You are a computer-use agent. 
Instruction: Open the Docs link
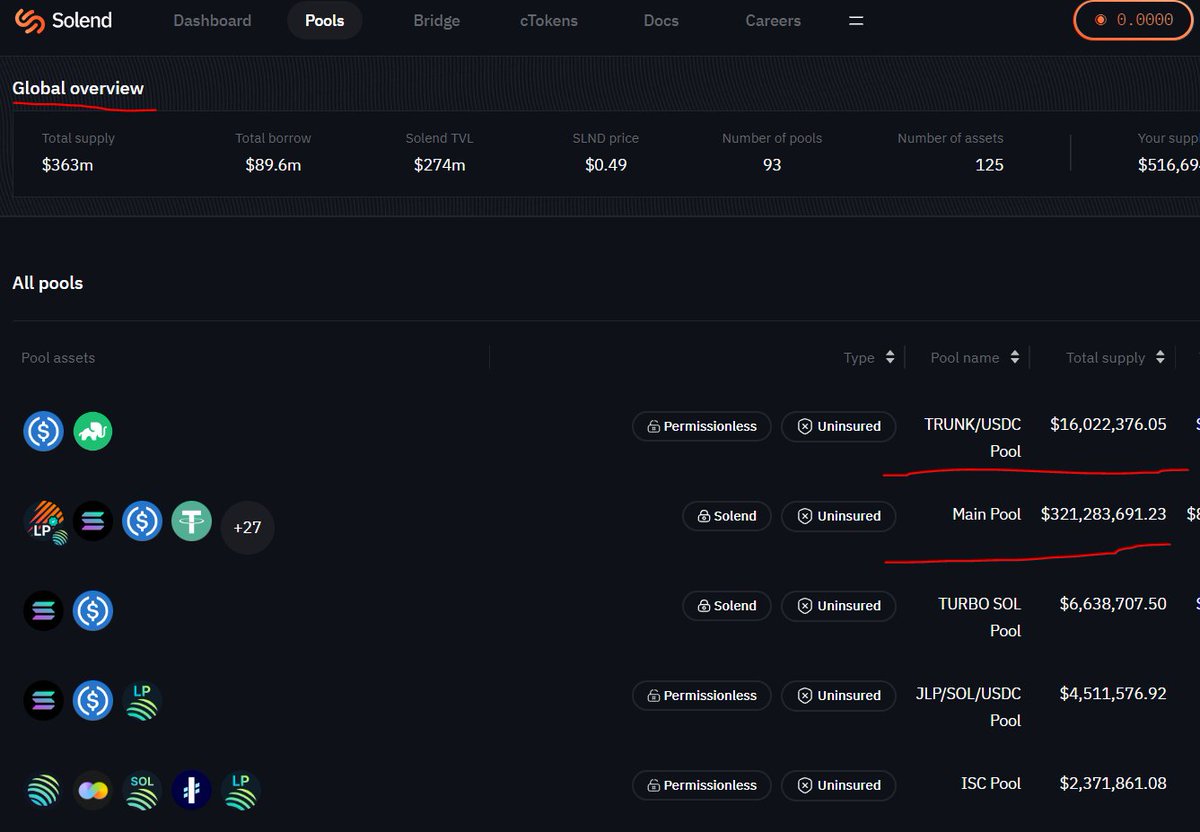click(661, 20)
